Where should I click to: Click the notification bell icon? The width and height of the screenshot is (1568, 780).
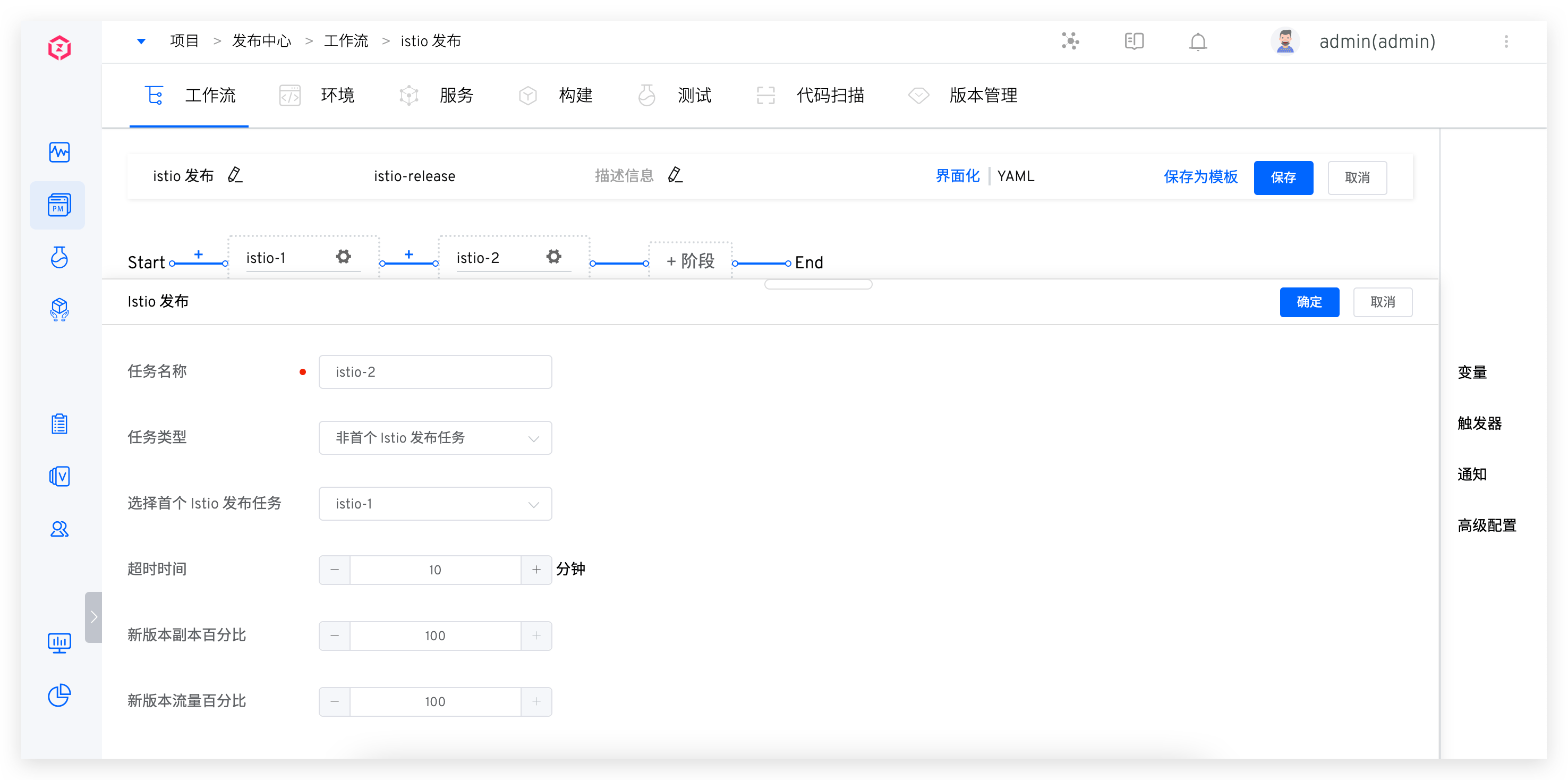1197,41
